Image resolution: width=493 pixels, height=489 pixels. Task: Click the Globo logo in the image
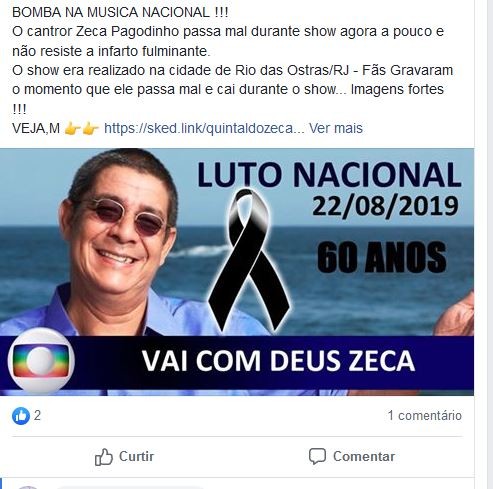point(41,361)
